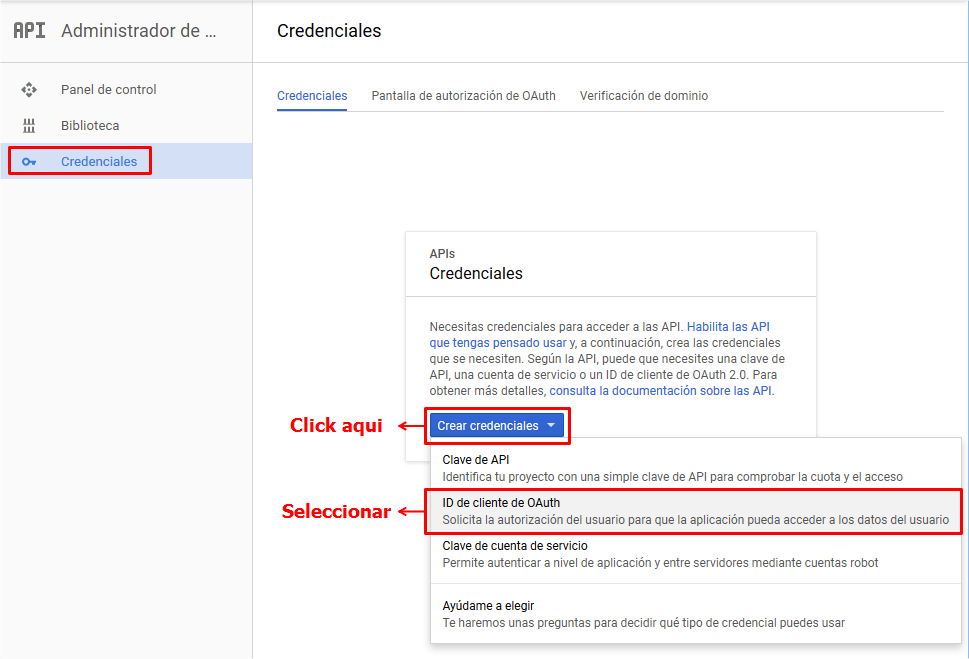969x659 pixels.
Task: Open 'consulta la documentación sobre las API' link
Action: tap(660, 391)
